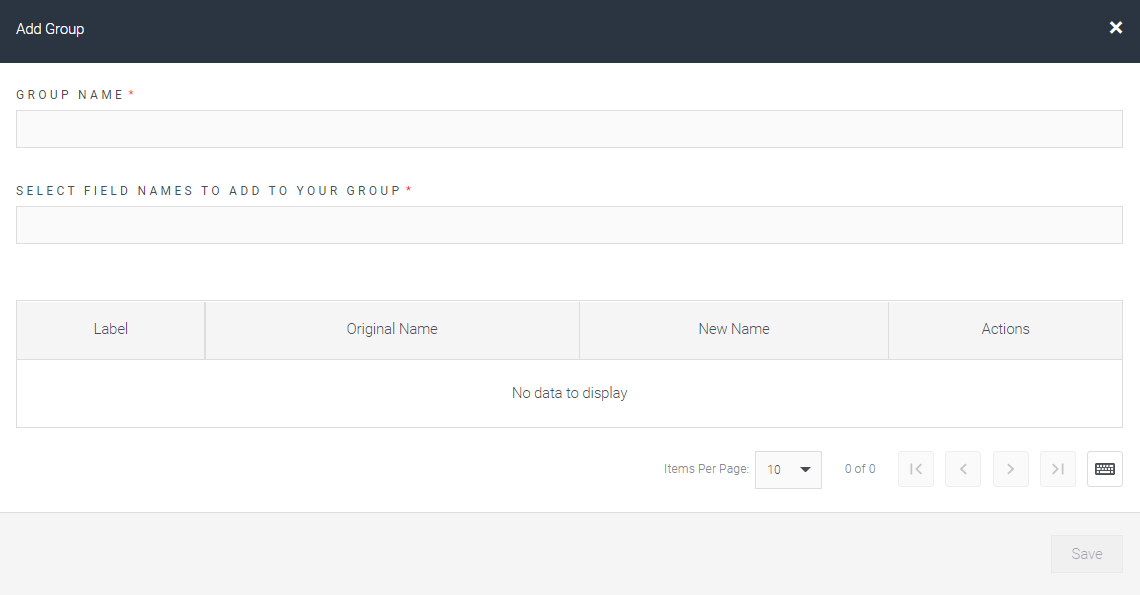
Task: Click the Group Name input field
Action: tap(569, 129)
